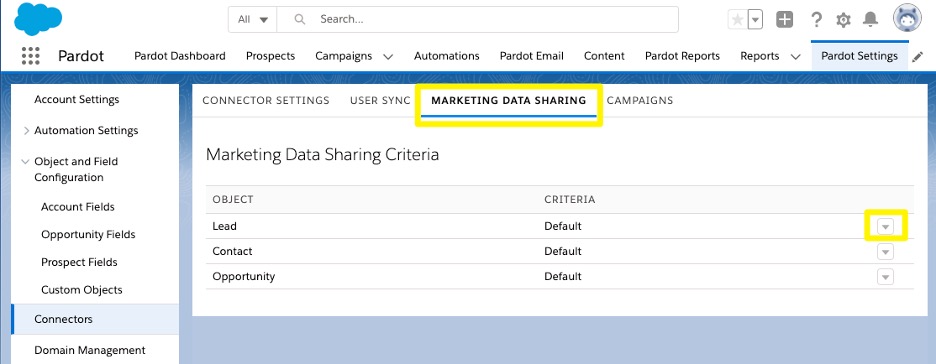Go to Pardot Reports tab
The image size is (936, 364).
click(682, 56)
